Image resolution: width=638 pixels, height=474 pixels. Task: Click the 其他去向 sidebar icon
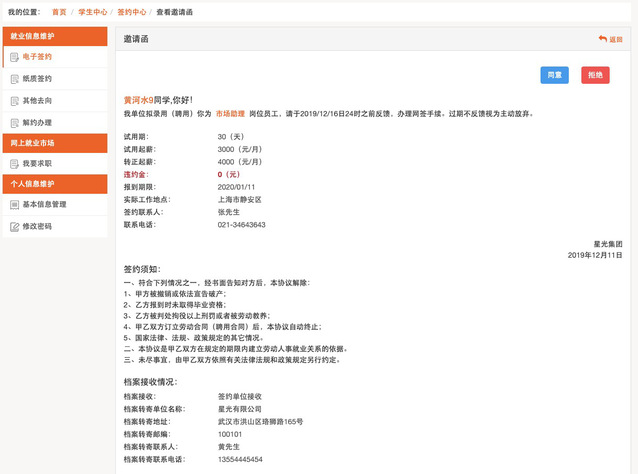tap(14, 100)
